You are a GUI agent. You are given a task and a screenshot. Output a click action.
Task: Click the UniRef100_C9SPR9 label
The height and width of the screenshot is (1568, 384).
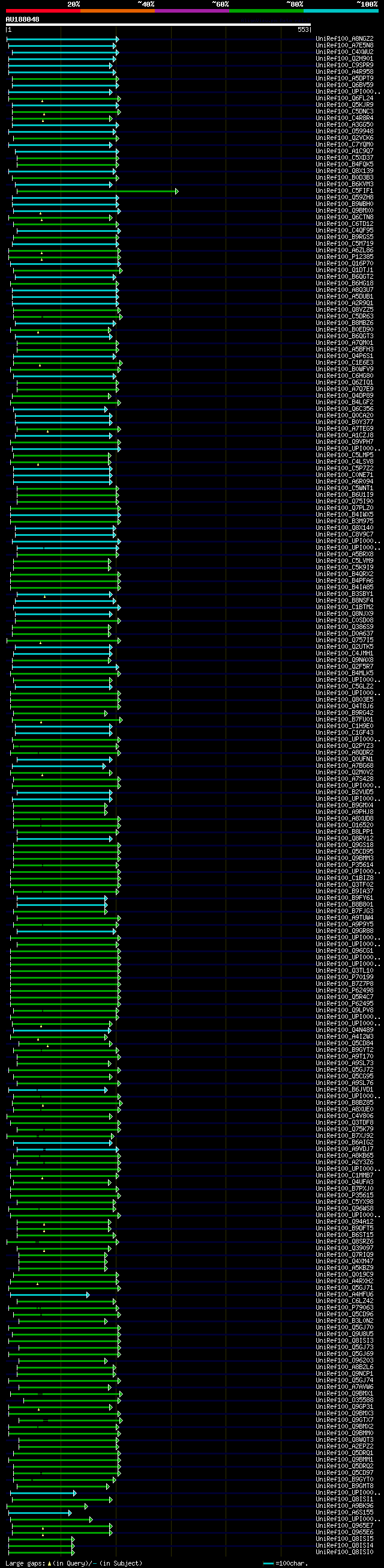click(x=344, y=65)
